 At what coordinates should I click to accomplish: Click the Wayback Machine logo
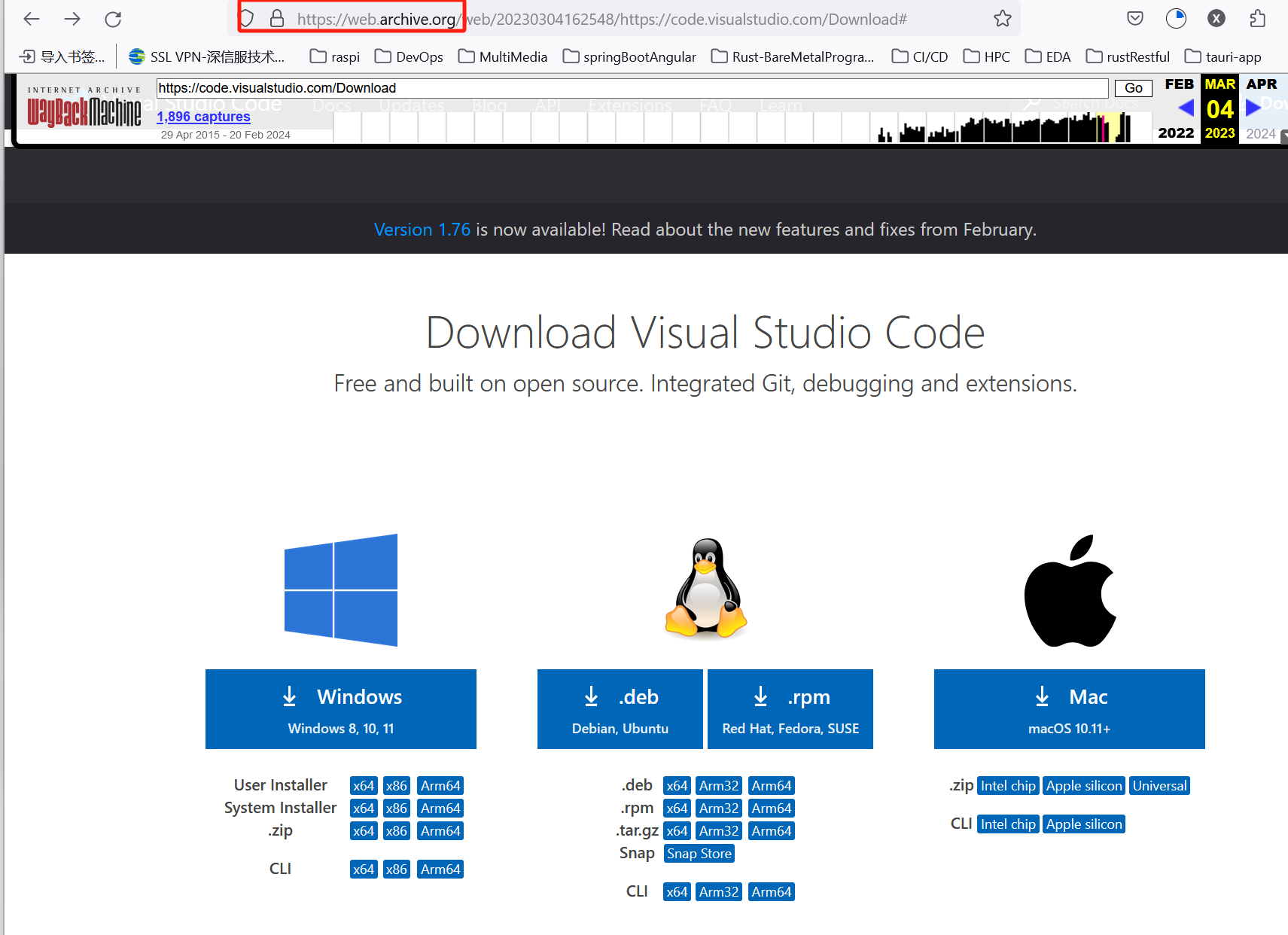pos(84,108)
